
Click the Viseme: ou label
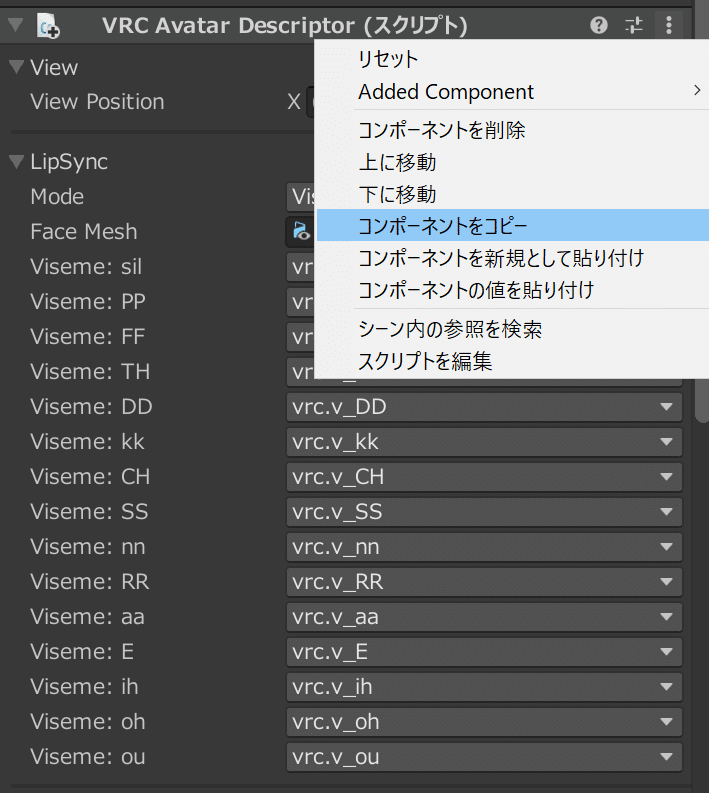(x=87, y=757)
